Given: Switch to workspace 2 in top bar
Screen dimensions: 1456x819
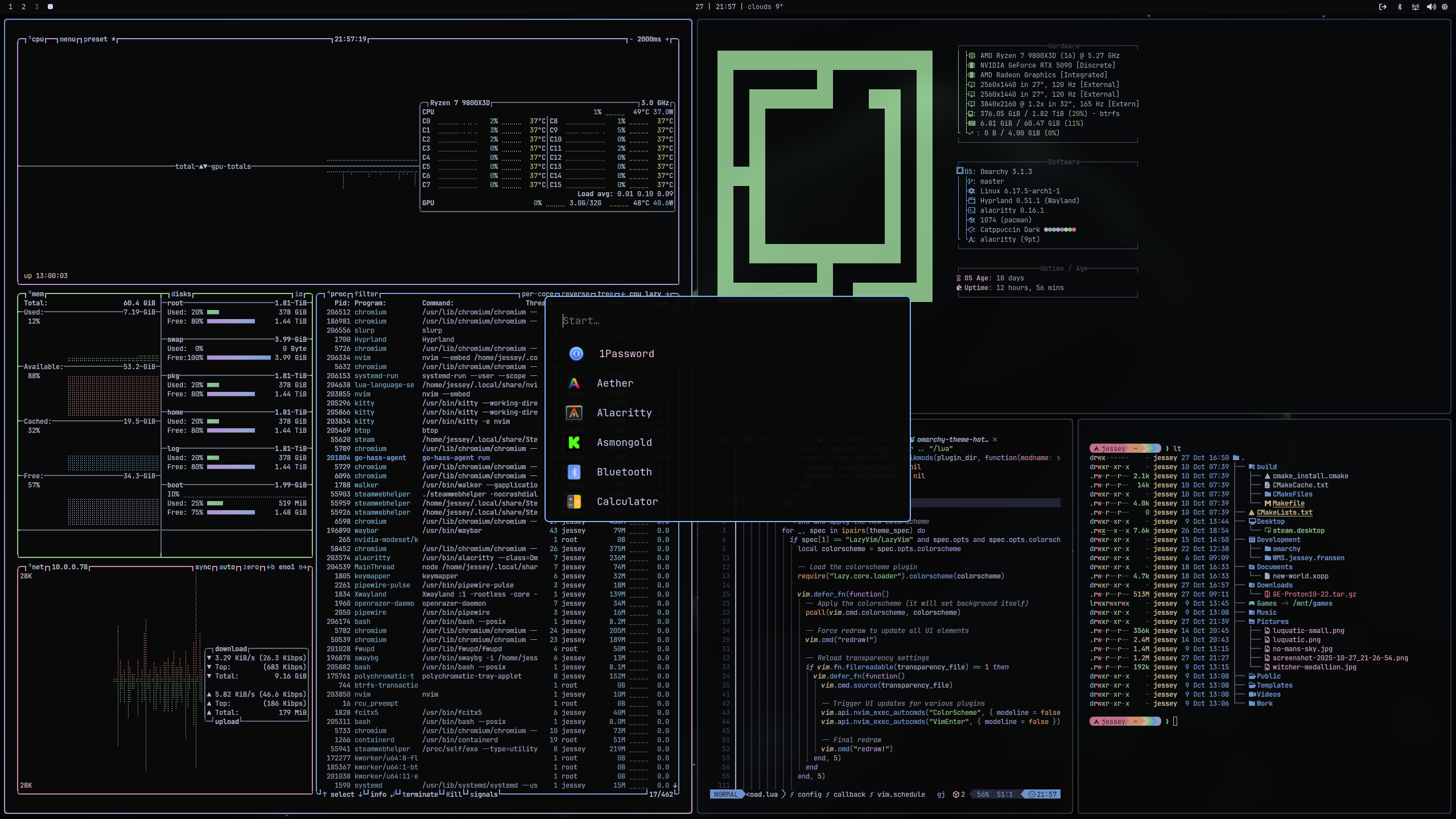Looking at the screenshot, I should 23,7.
